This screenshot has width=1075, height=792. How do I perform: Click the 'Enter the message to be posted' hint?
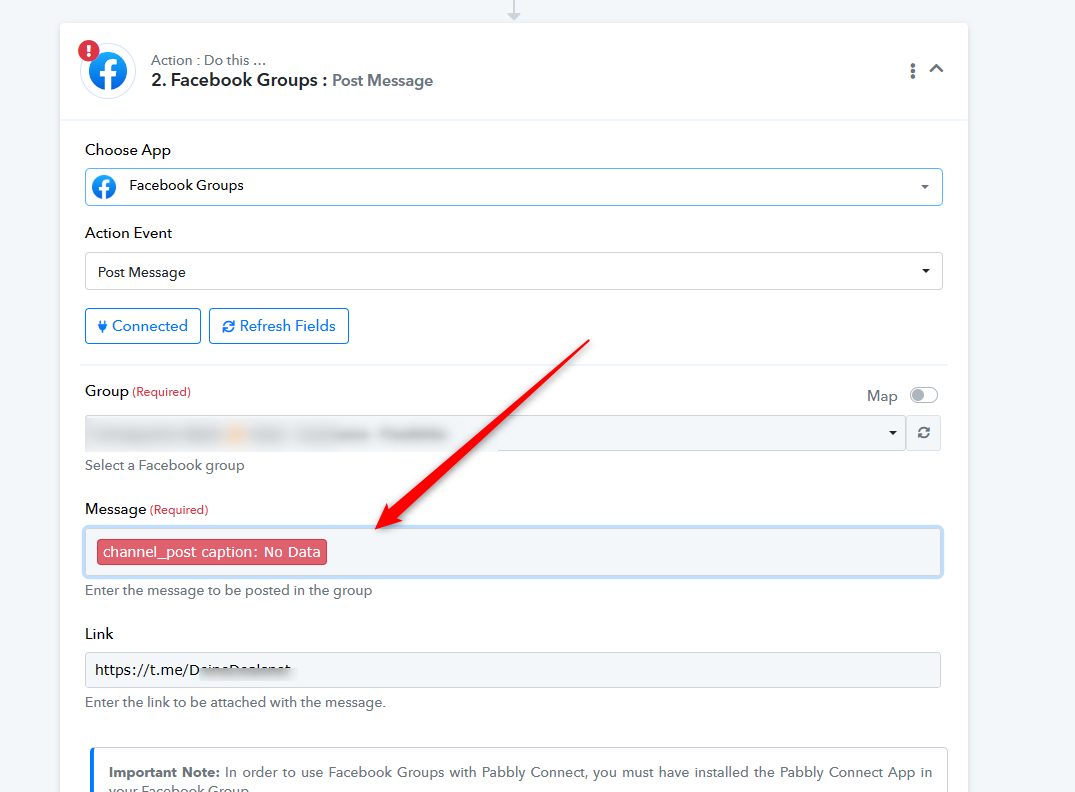tap(228, 590)
